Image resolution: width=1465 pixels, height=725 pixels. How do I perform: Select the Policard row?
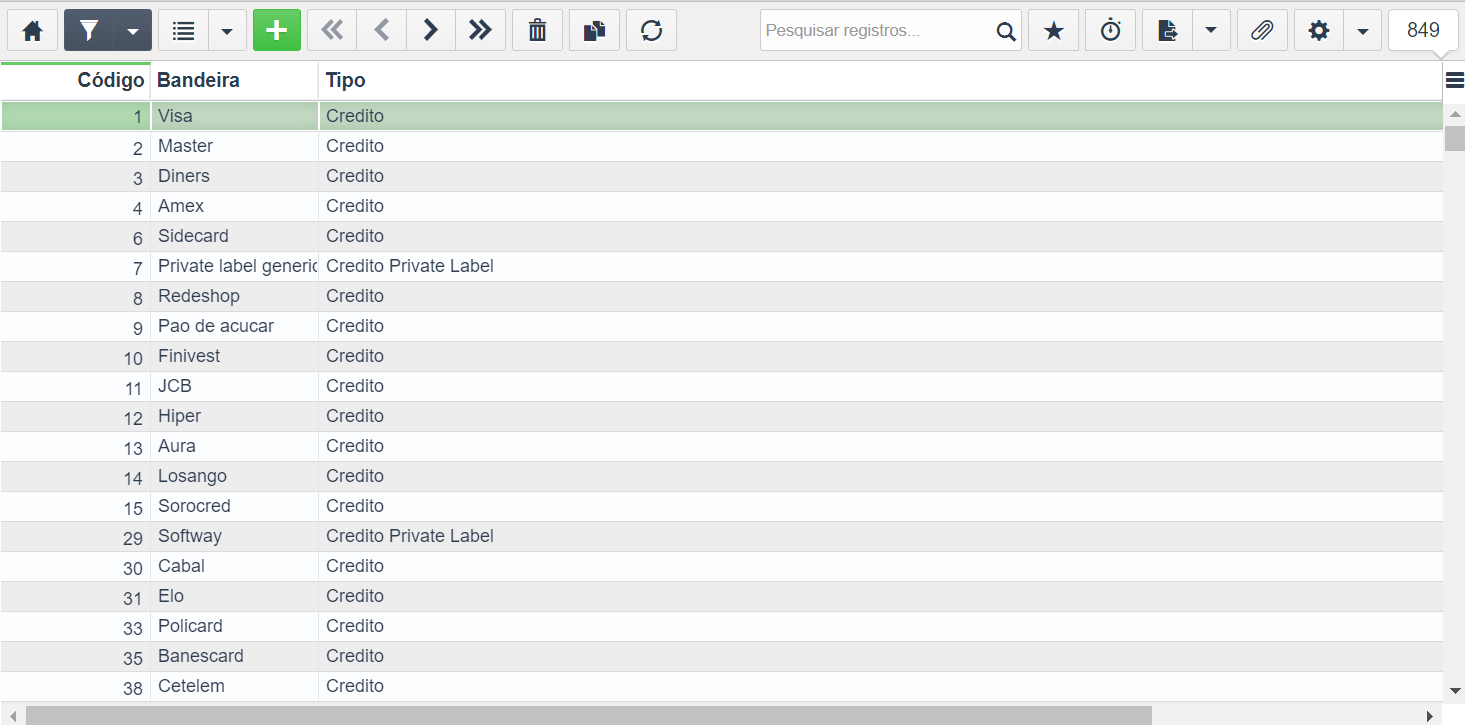pos(721,626)
